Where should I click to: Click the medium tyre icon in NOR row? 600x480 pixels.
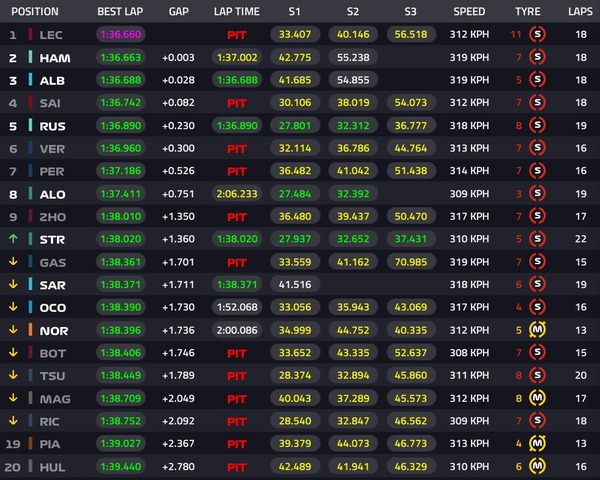coord(537,330)
